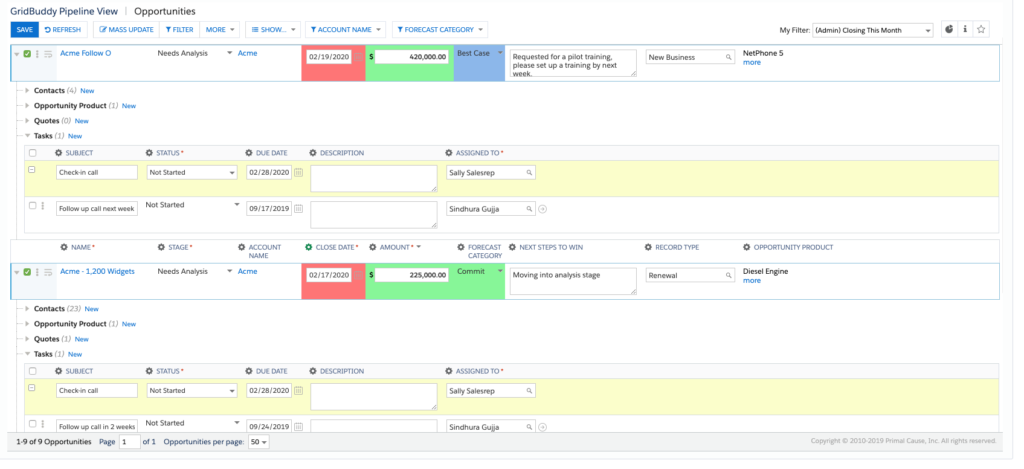The image size is (1024, 469).
Task: Open calendar picker next to 02/19/2020
Action: point(359,57)
